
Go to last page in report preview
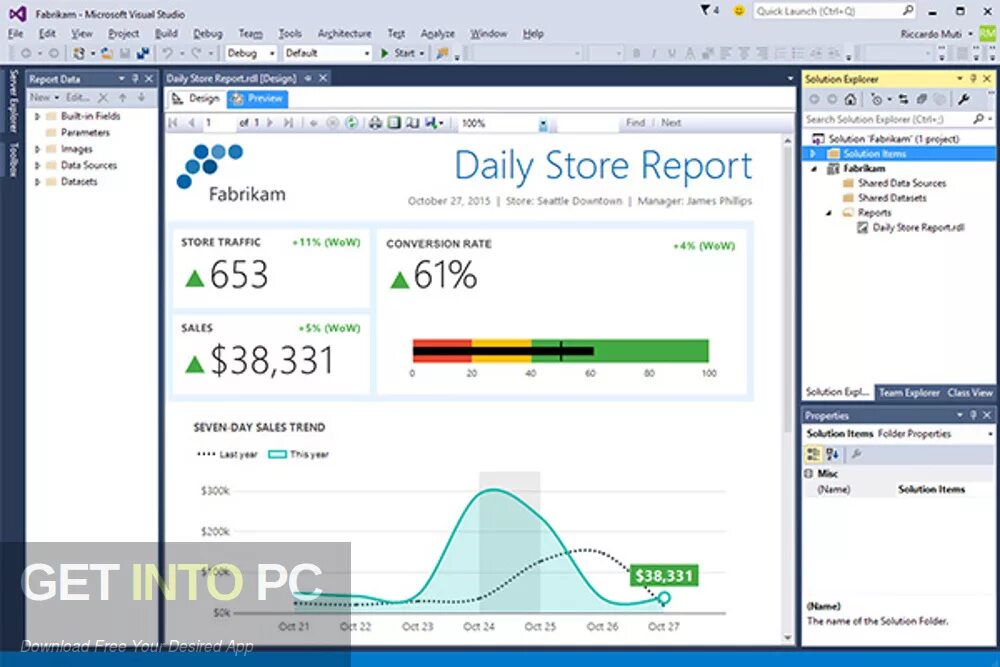[x=288, y=123]
